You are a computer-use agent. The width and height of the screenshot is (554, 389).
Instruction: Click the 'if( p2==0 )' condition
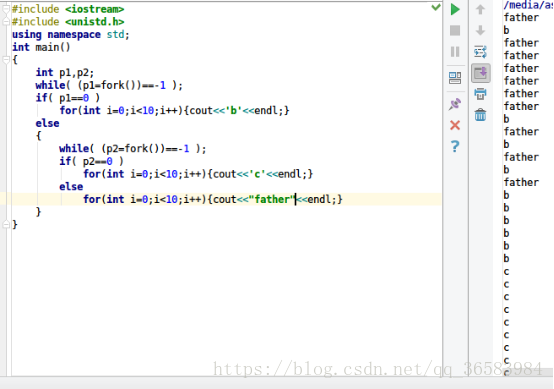pyautogui.click(x=91, y=161)
